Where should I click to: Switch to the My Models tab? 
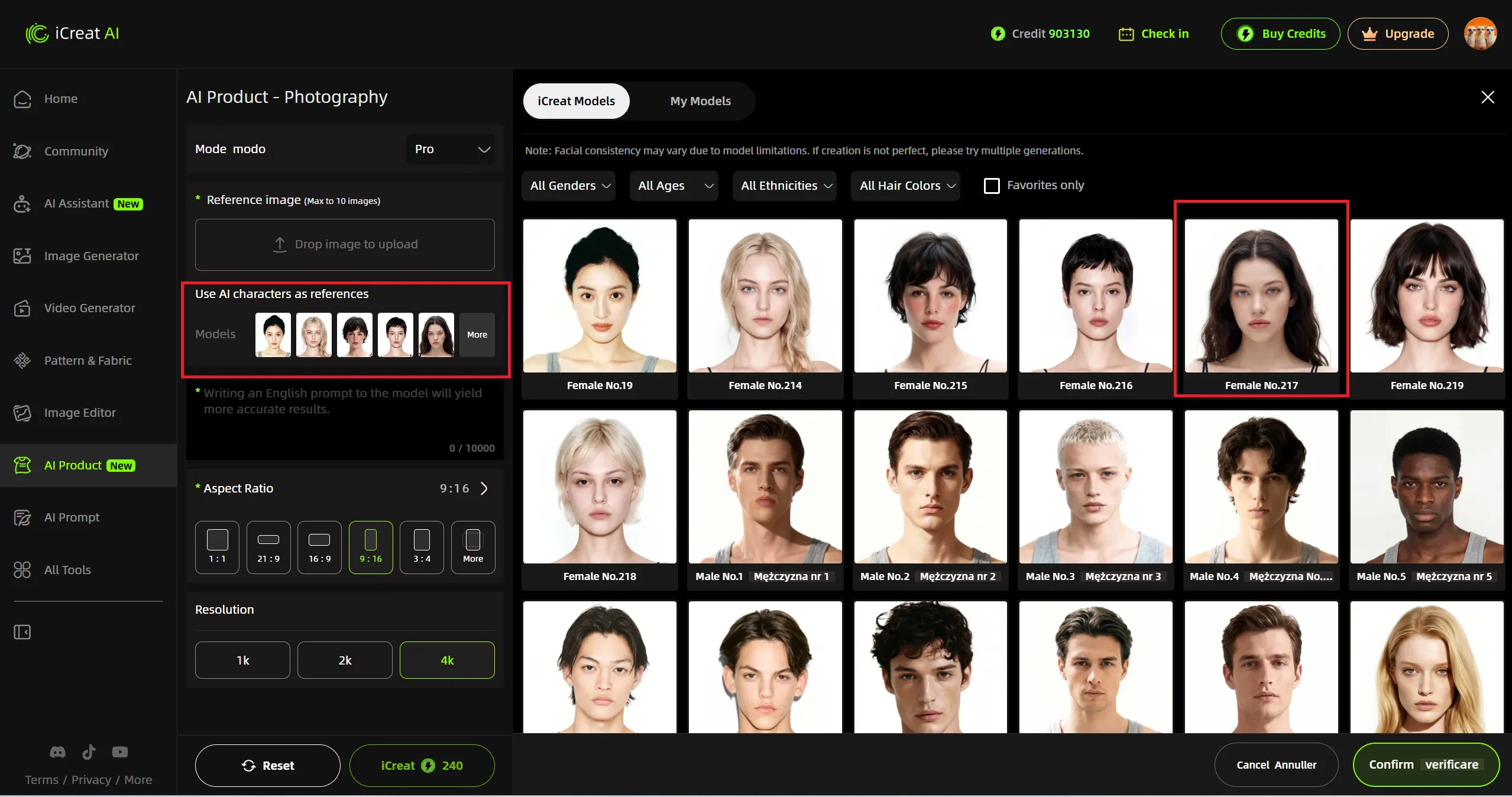pos(700,101)
